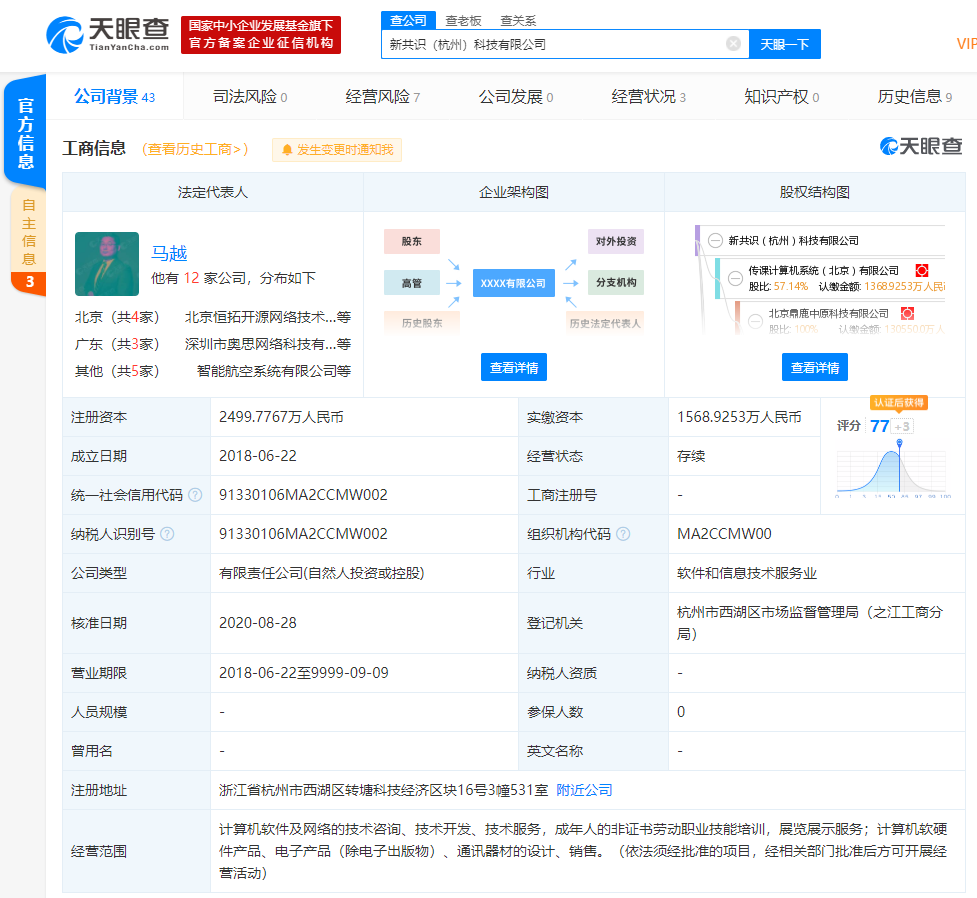This screenshot has height=898, width=977.
Task: Open the 司法风险 tab
Action: [250, 97]
